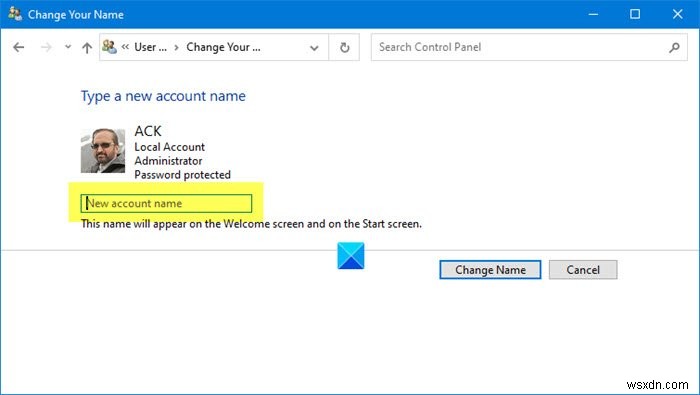Select the 'User ...' breadcrumb

pos(150,47)
